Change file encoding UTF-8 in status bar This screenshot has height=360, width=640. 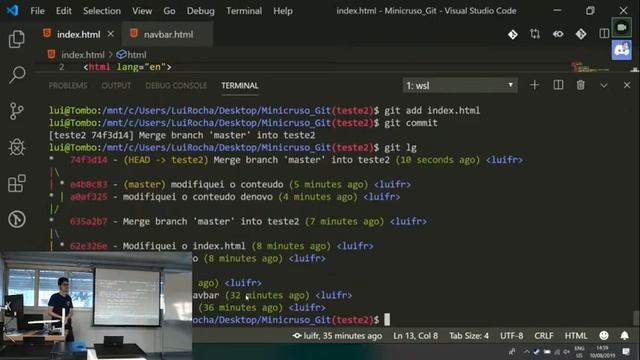point(511,336)
